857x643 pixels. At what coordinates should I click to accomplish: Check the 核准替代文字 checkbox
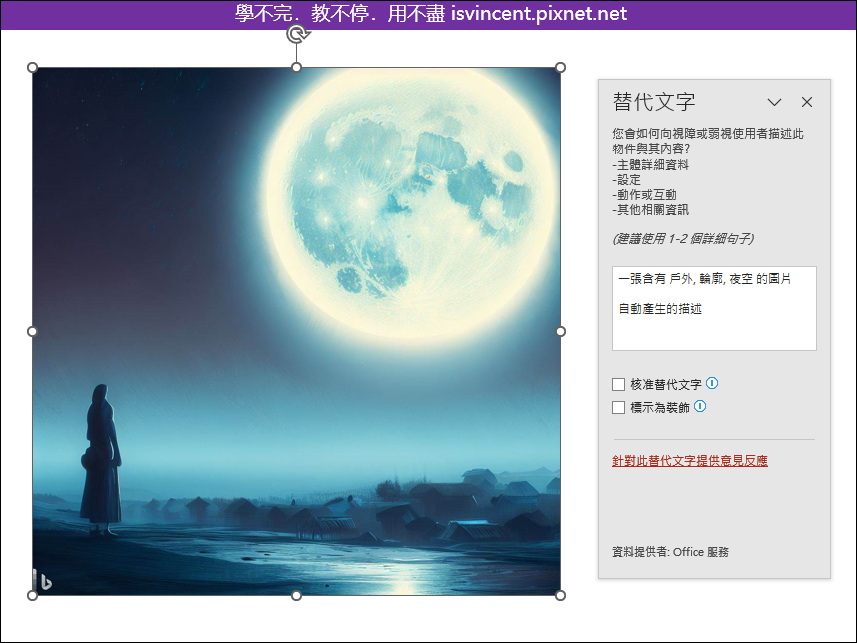click(x=618, y=384)
